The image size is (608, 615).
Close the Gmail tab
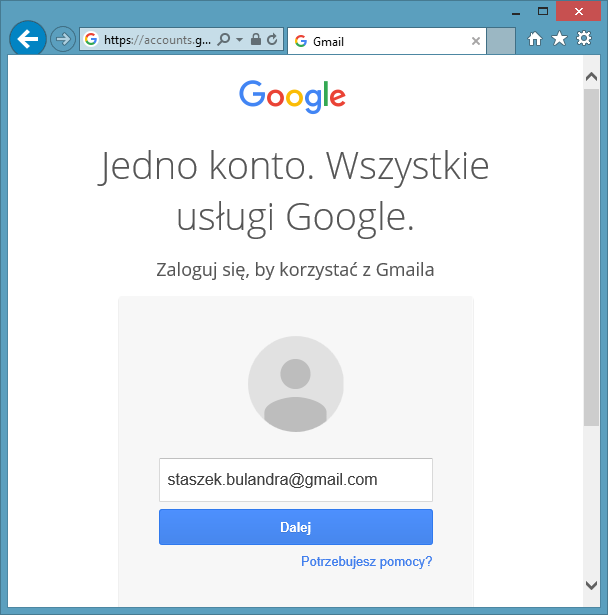(x=476, y=41)
